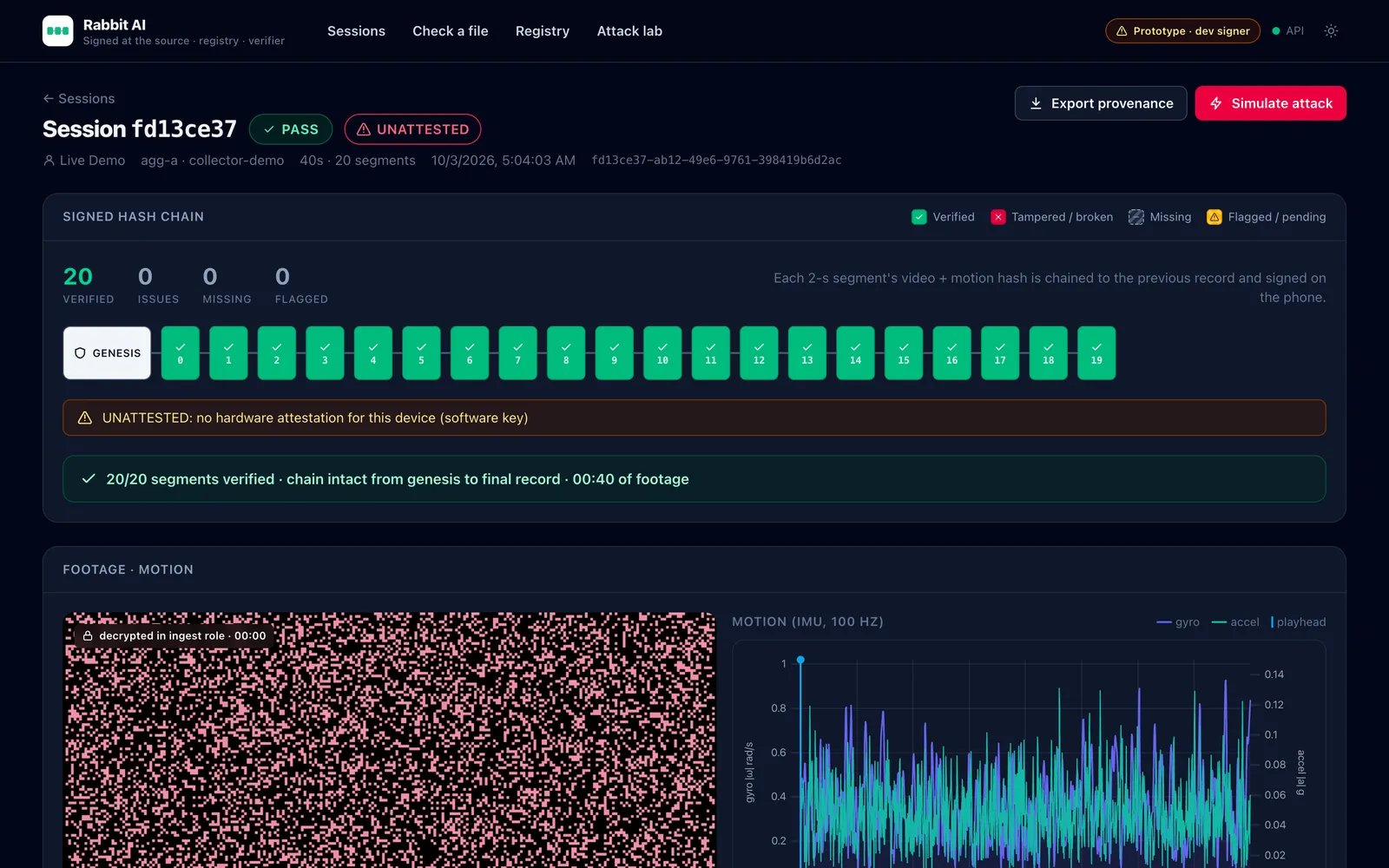Select verified segment 16 block
The height and width of the screenshot is (868, 1389).
(951, 353)
